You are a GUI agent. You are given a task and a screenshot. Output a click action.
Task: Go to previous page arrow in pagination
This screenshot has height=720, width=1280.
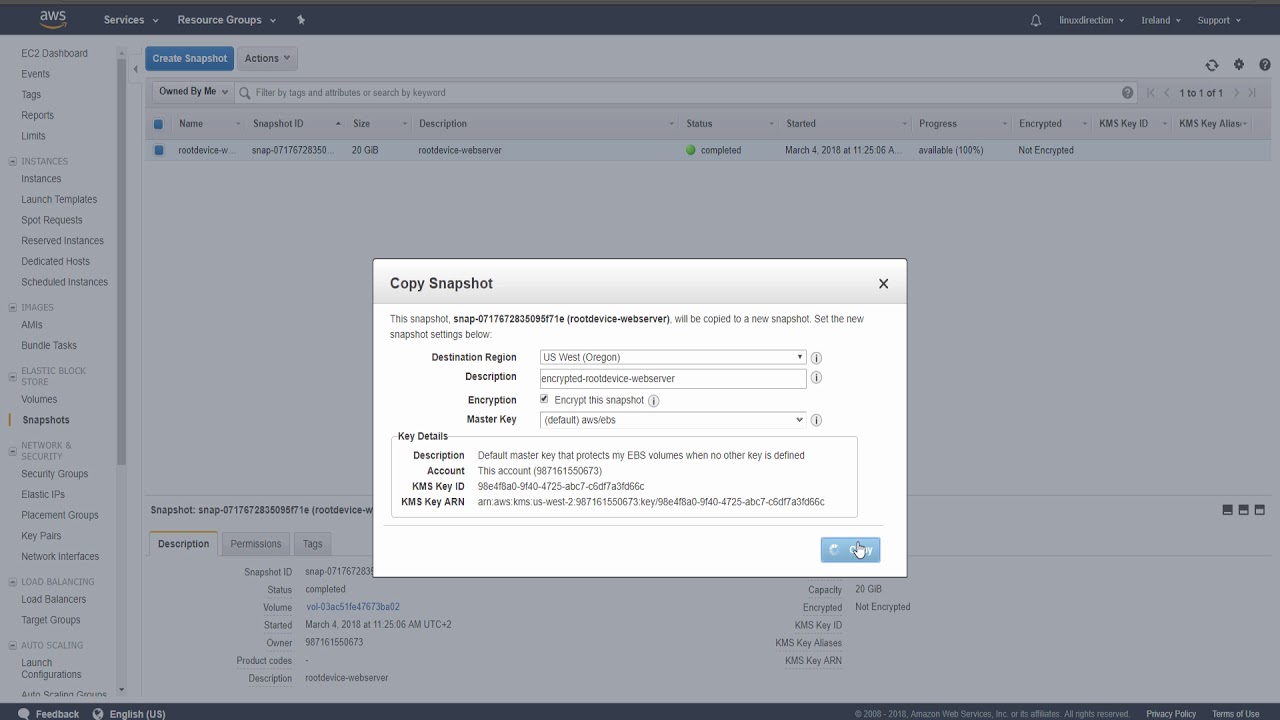(x=1166, y=93)
